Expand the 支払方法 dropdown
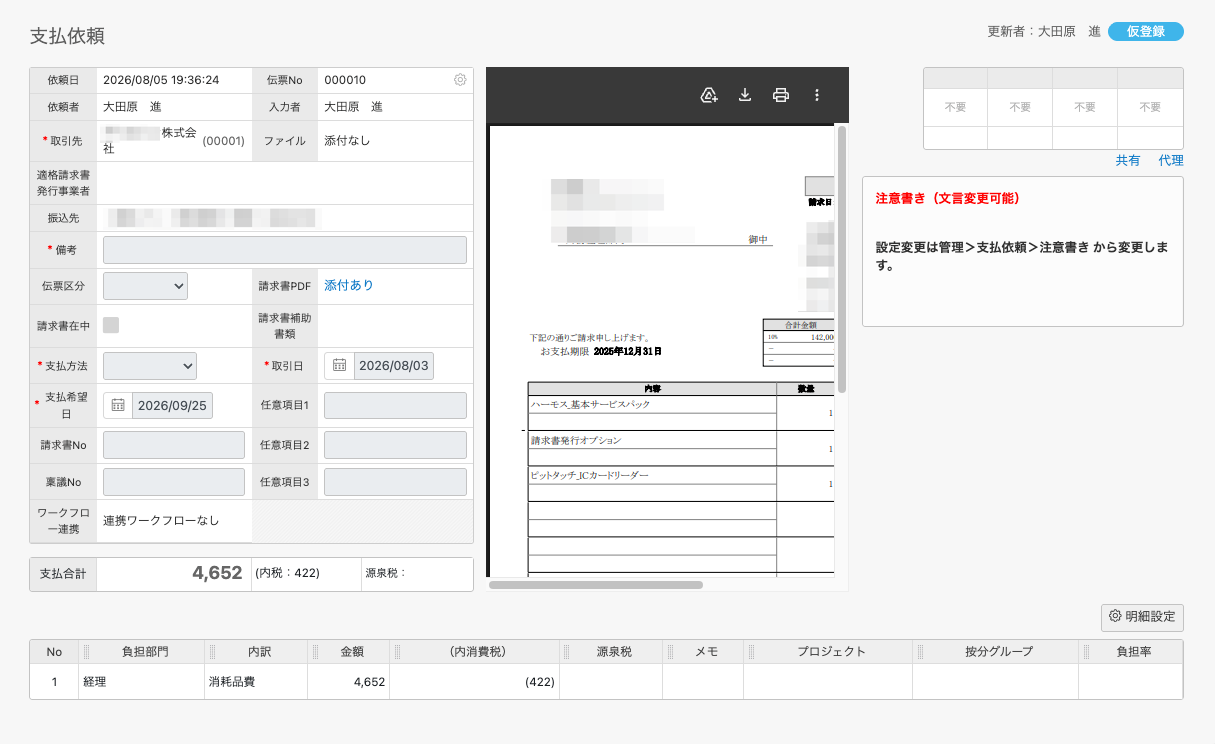 tap(150, 366)
